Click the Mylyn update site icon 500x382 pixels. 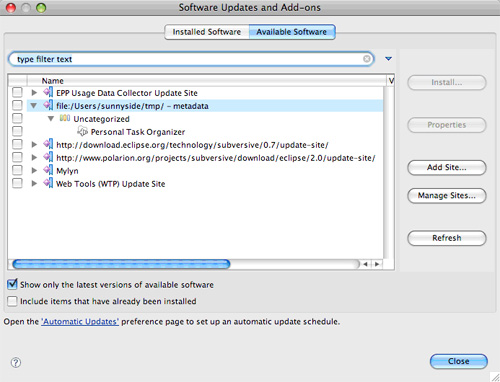coord(48,170)
